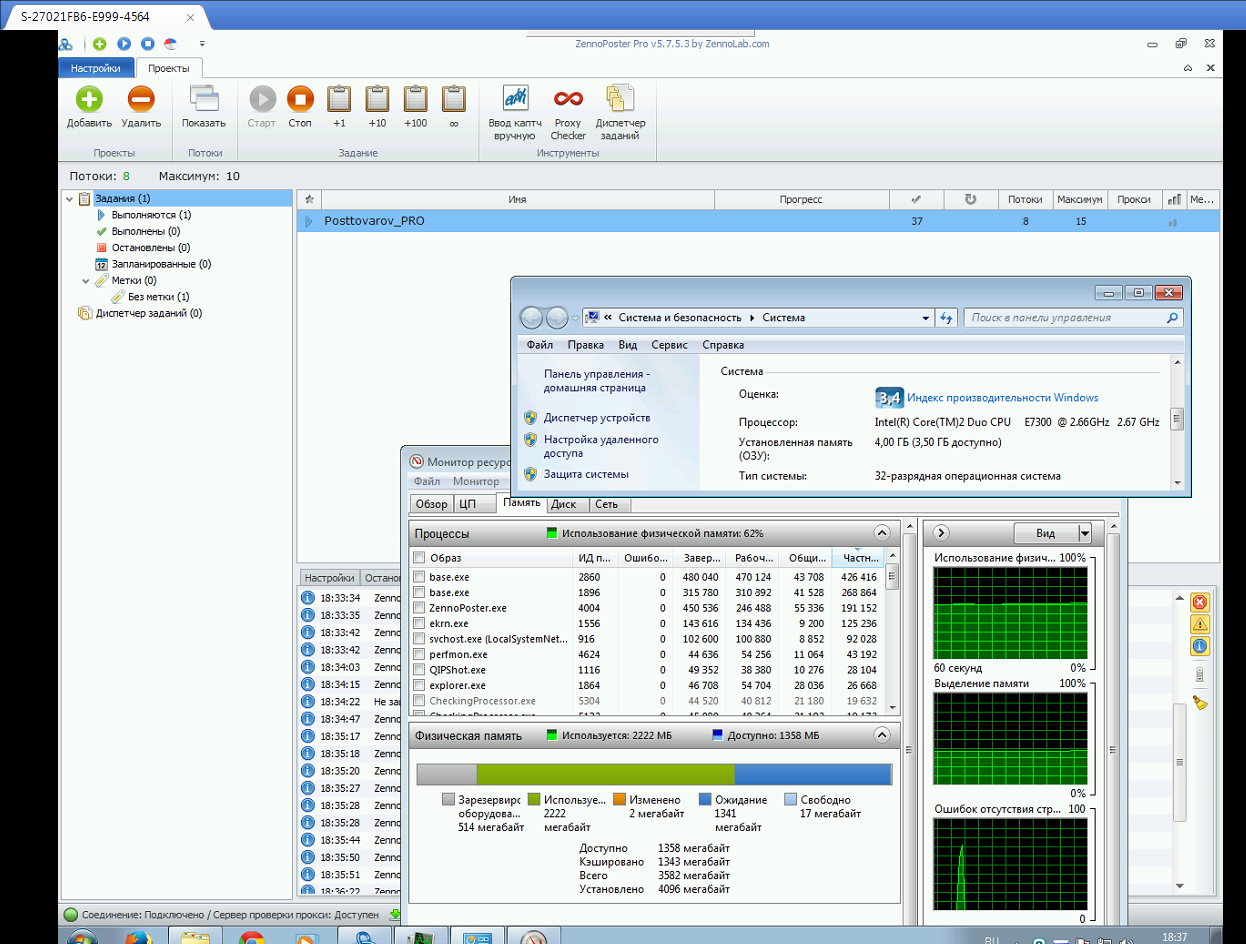This screenshot has width=1246, height=944.
Task: Click the green Добавить project icon
Action: point(89,99)
